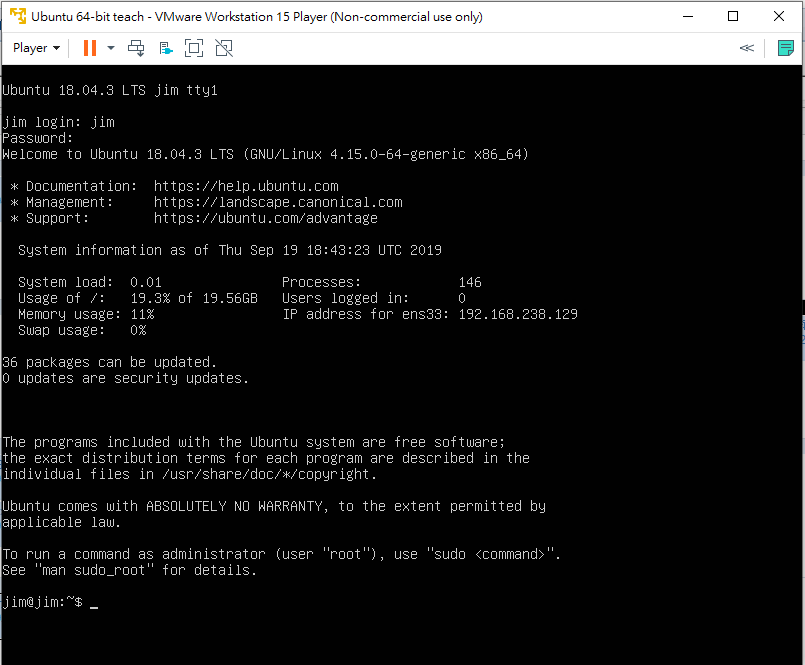This screenshot has width=805, height=665.
Task: Open the Player menu dropdown
Action: coord(36,48)
